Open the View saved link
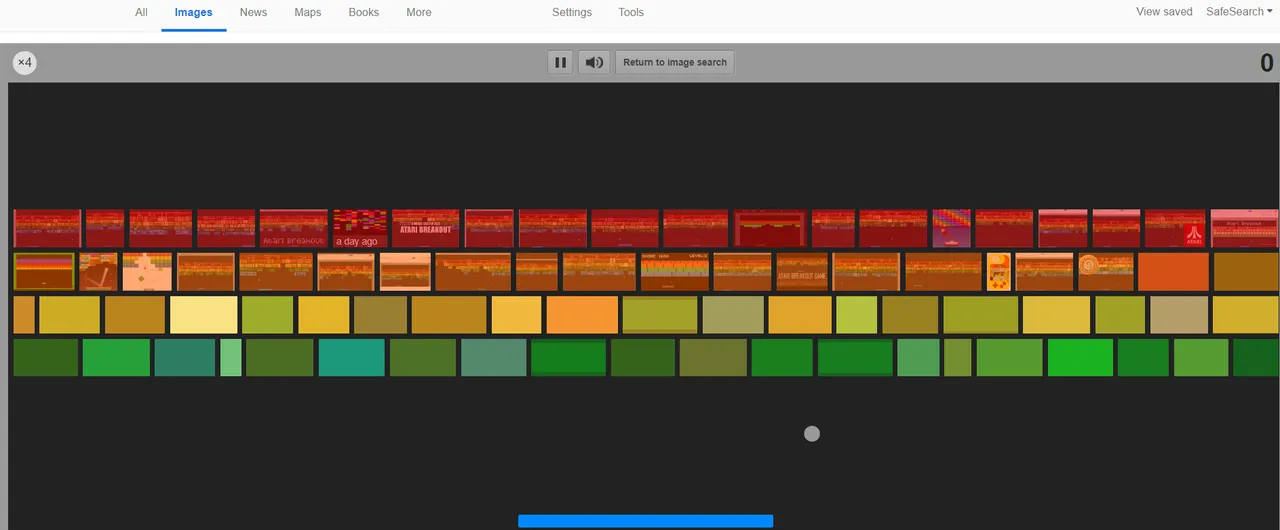1280x530 pixels. click(1164, 12)
